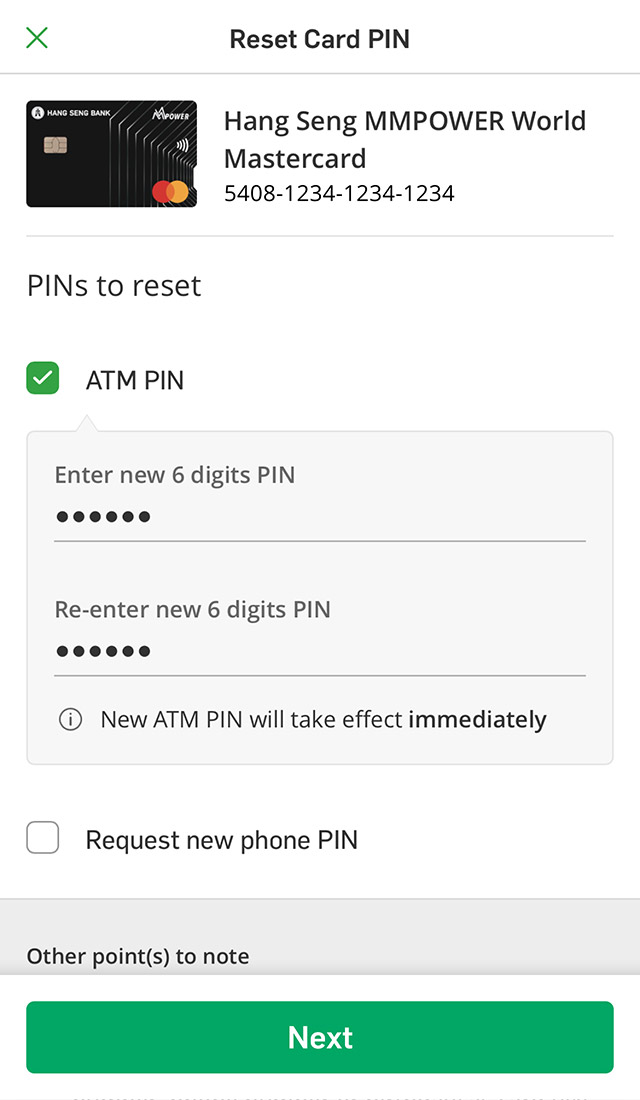Enable the Request new phone PIN checkbox
The width and height of the screenshot is (640, 1100).
43,838
